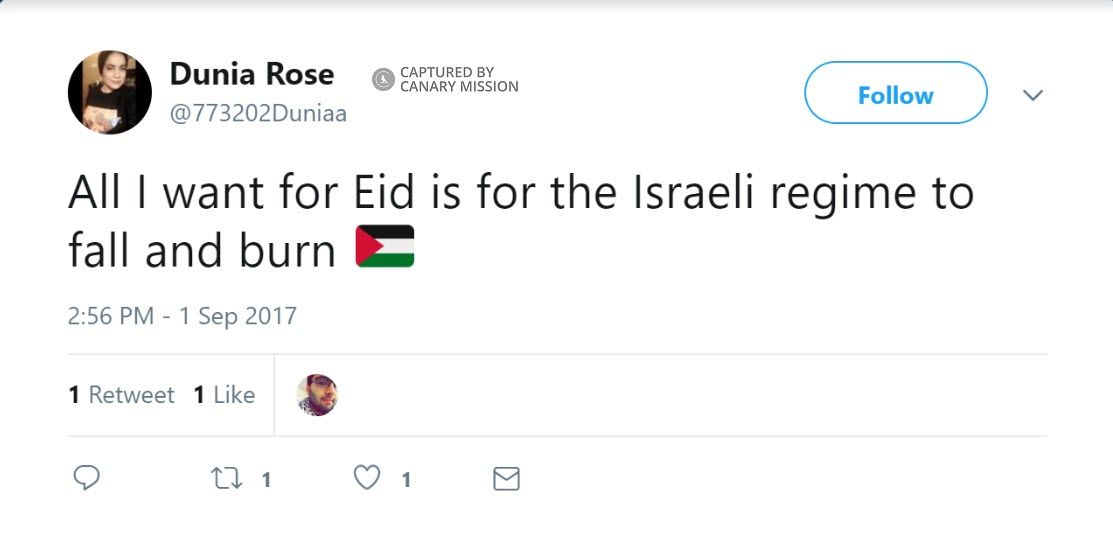Click the Dunia Rose display name
The image size is (1113, 541).
252,74
